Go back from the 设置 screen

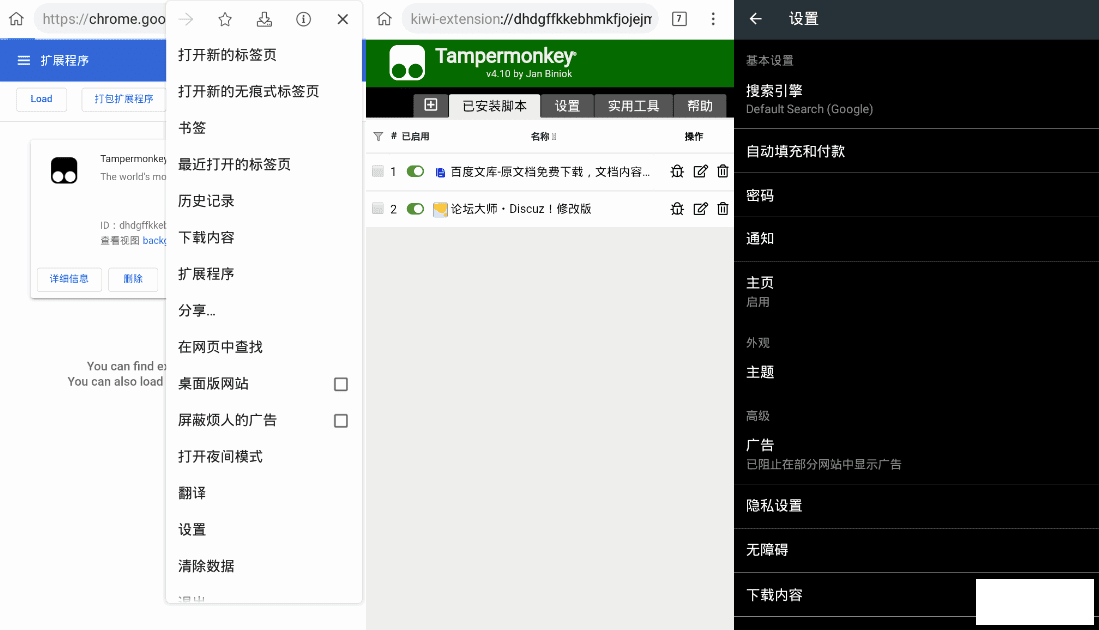[x=756, y=19]
